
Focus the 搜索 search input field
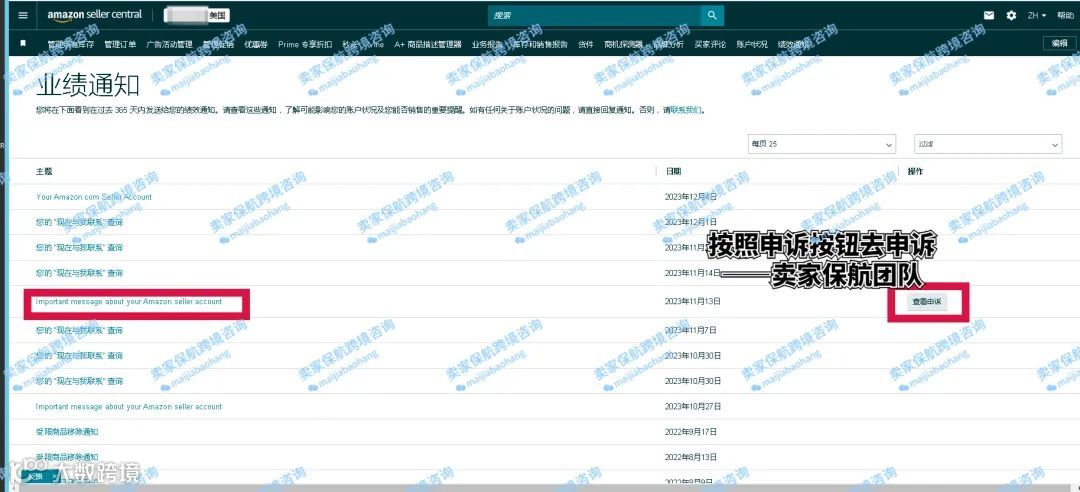tap(594, 15)
